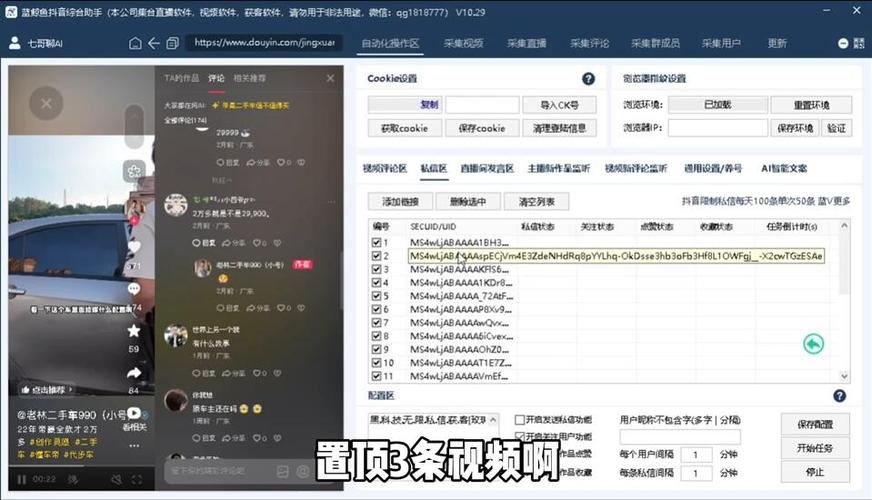872x500 pixels.
Task: Close the Douyin comments panel with its X
Action: [330, 78]
